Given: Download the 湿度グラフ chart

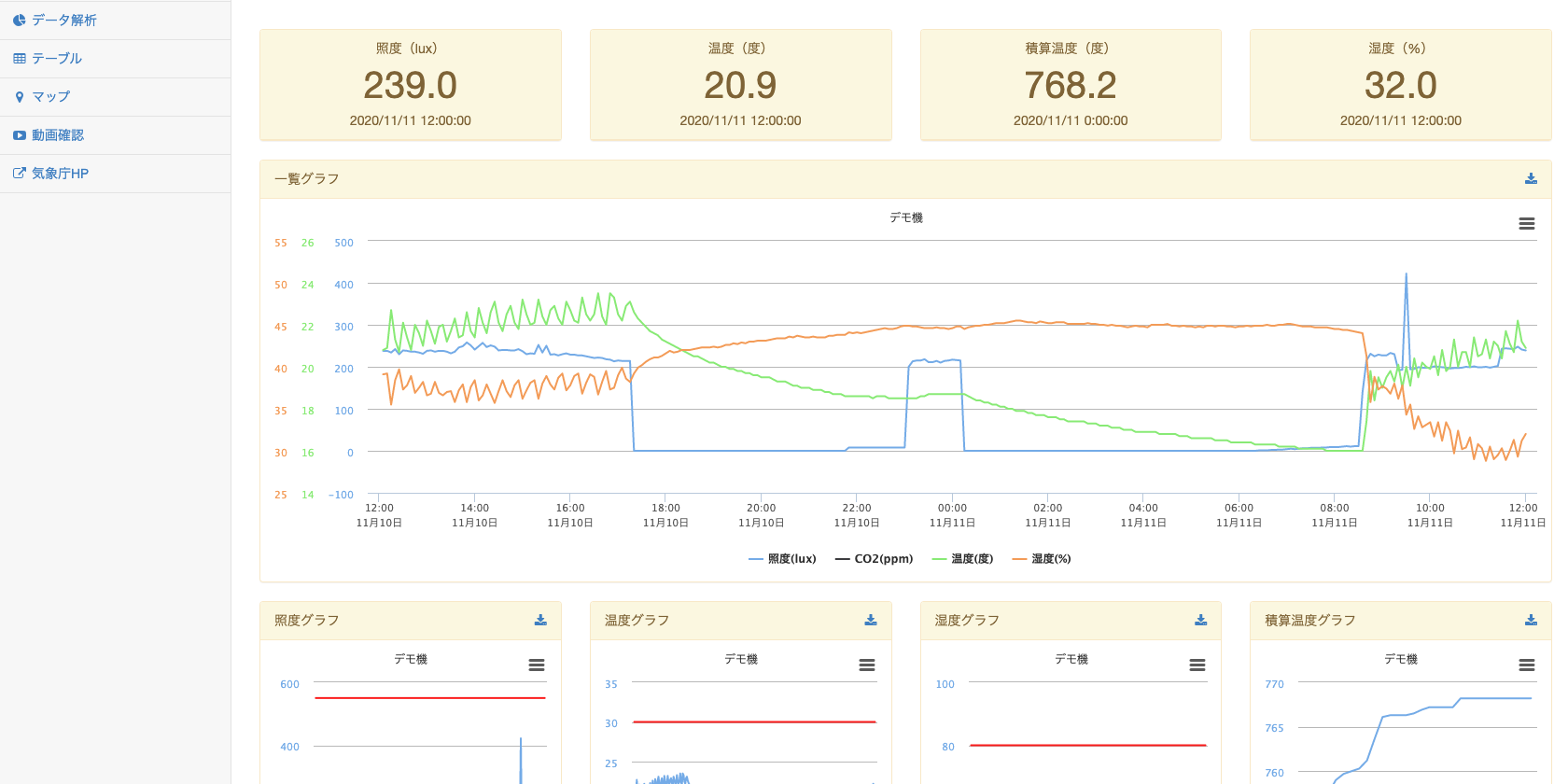Looking at the screenshot, I should coord(1201,620).
